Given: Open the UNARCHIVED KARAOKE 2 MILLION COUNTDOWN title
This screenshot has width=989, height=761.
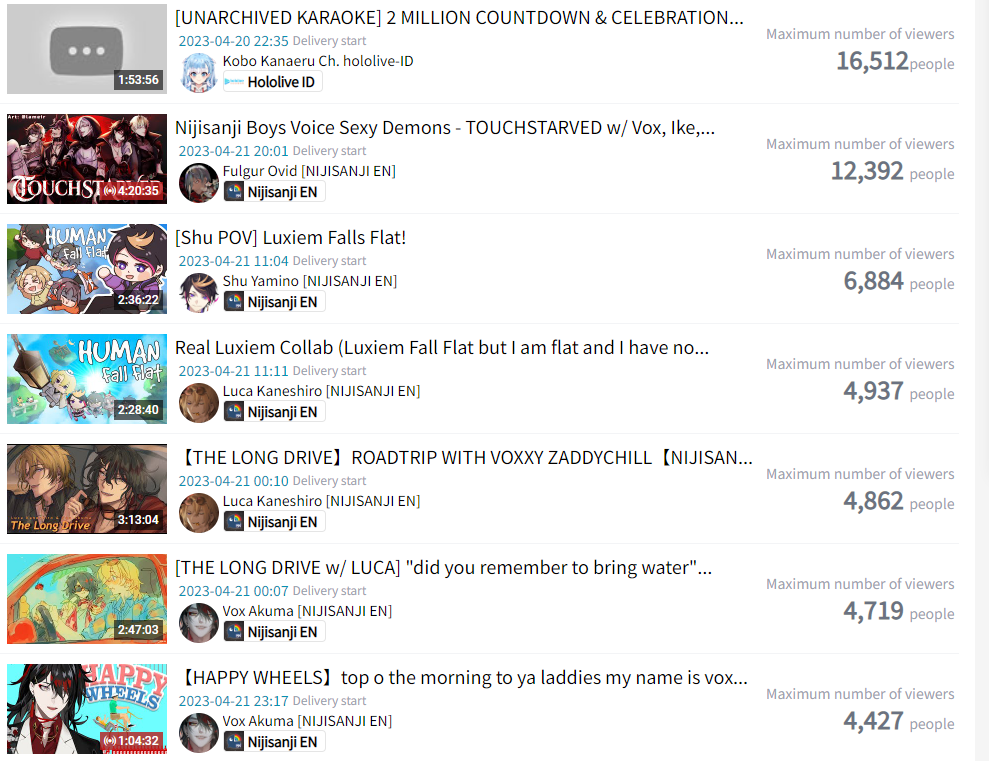Looking at the screenshot, I should point(459,18).
